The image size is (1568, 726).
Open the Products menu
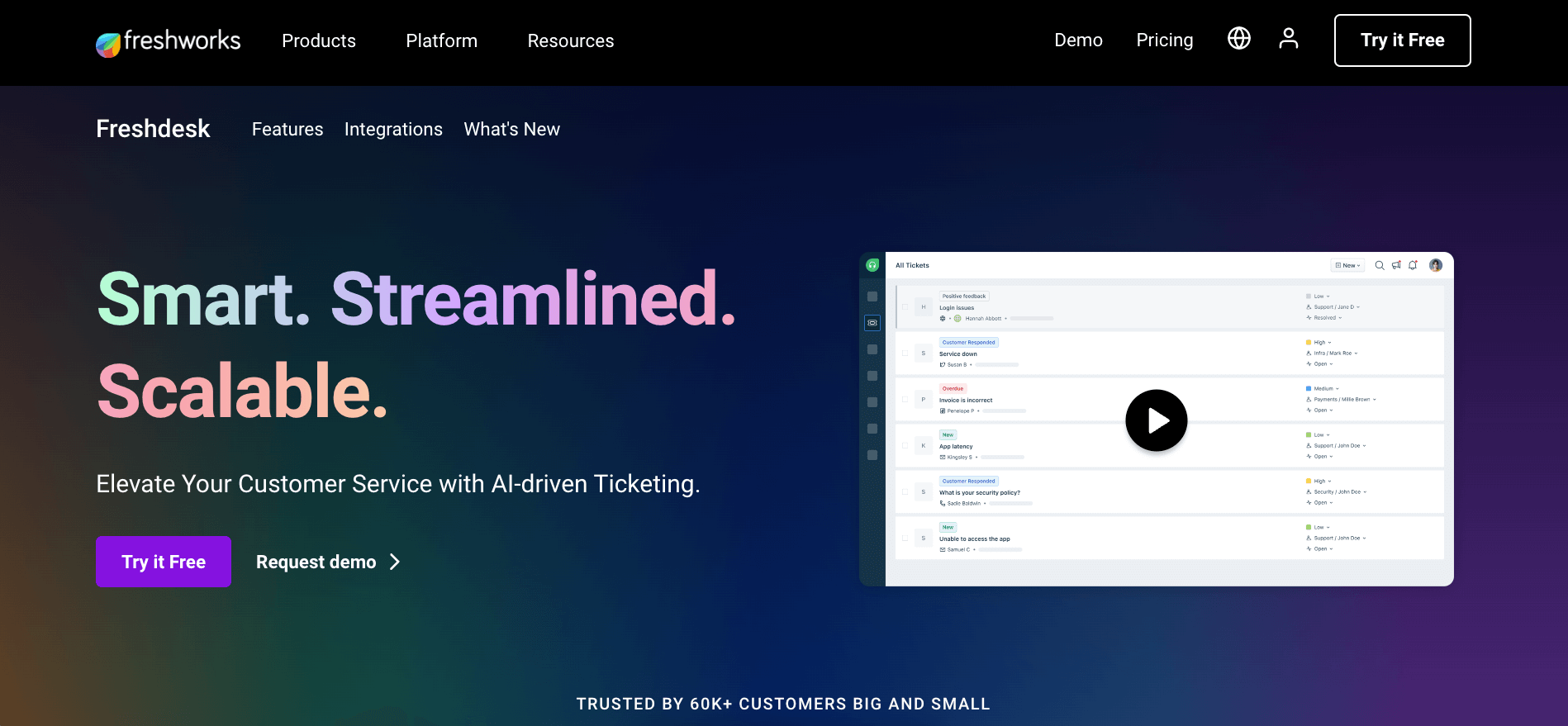pos(319,40)
